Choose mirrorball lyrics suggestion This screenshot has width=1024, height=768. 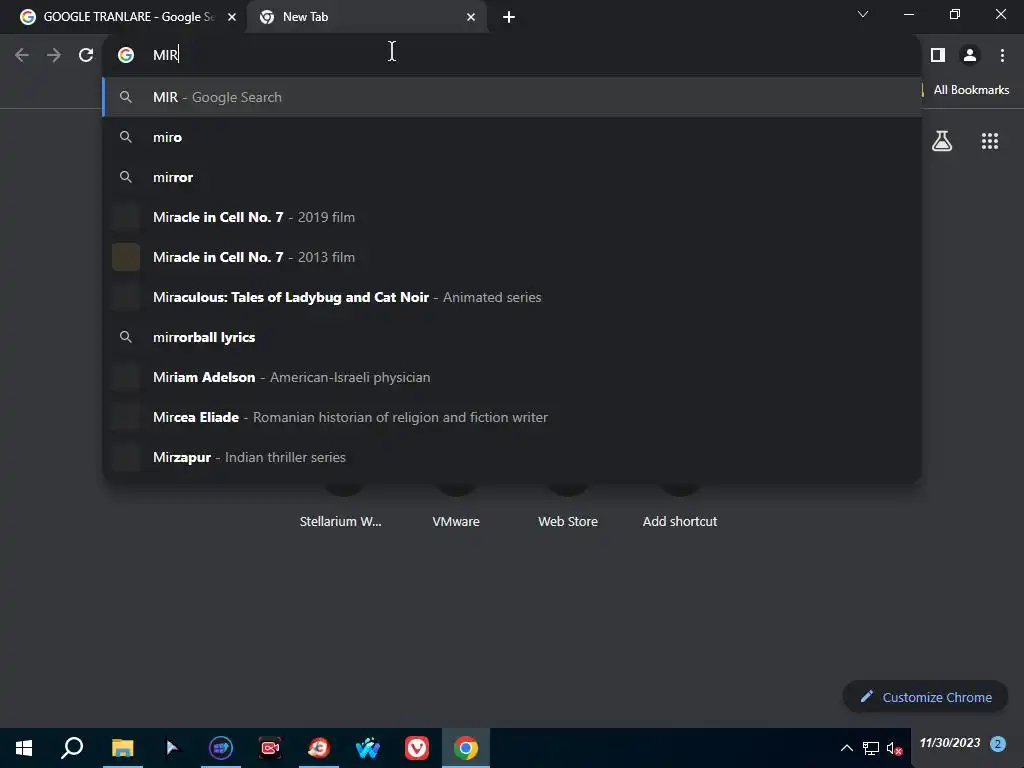pyautogui.click(x=512, y=337)
